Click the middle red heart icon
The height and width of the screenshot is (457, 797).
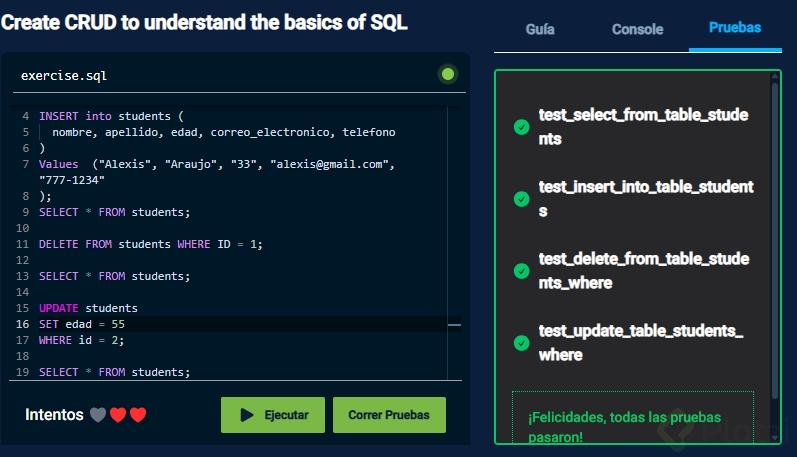(118, 414)
